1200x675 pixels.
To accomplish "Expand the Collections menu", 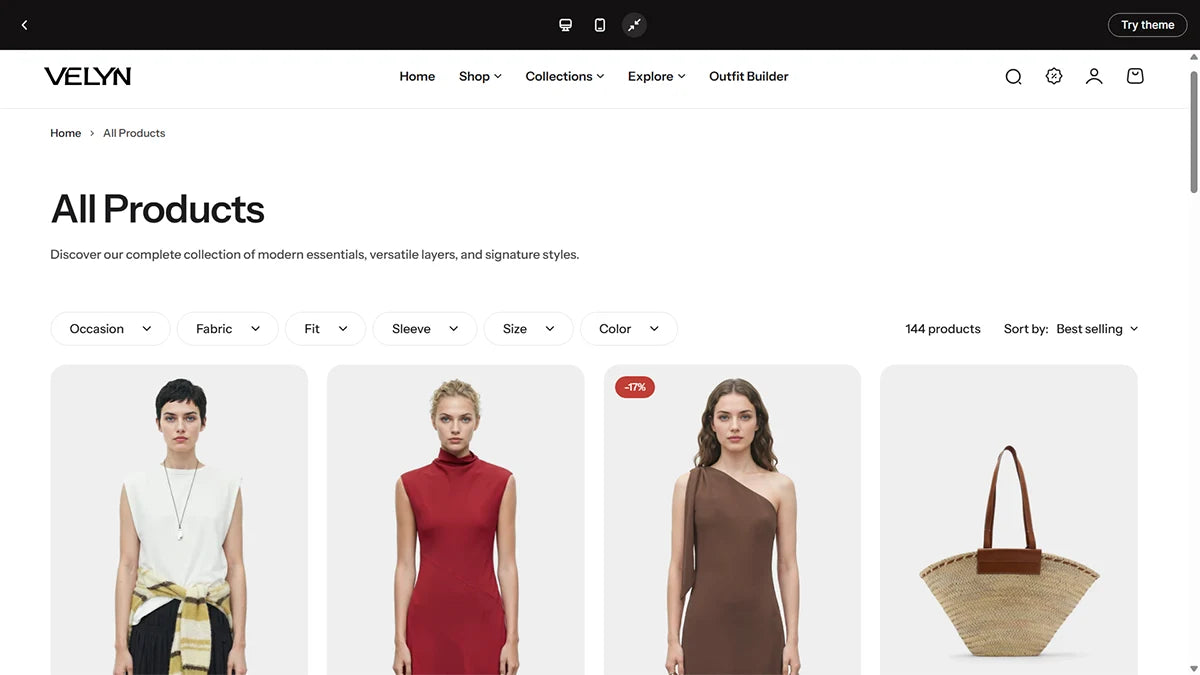I will coord(564,75).
